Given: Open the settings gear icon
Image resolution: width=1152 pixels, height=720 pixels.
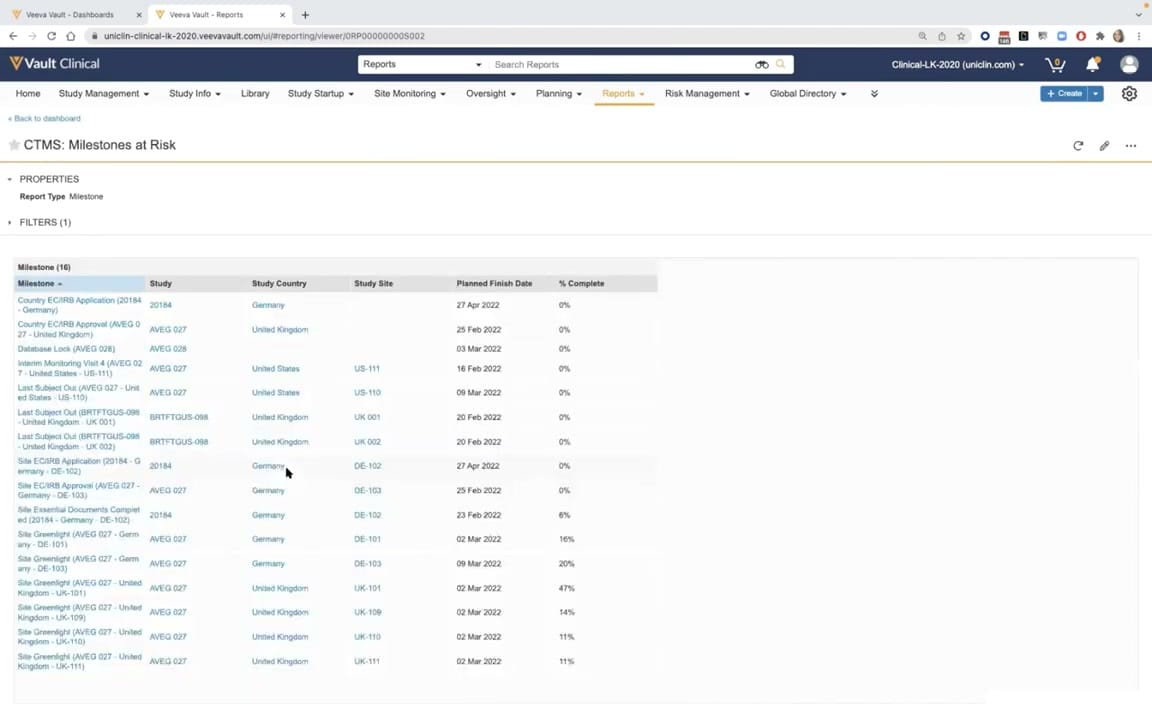Looking at the screenshot, I should 1129,94.
